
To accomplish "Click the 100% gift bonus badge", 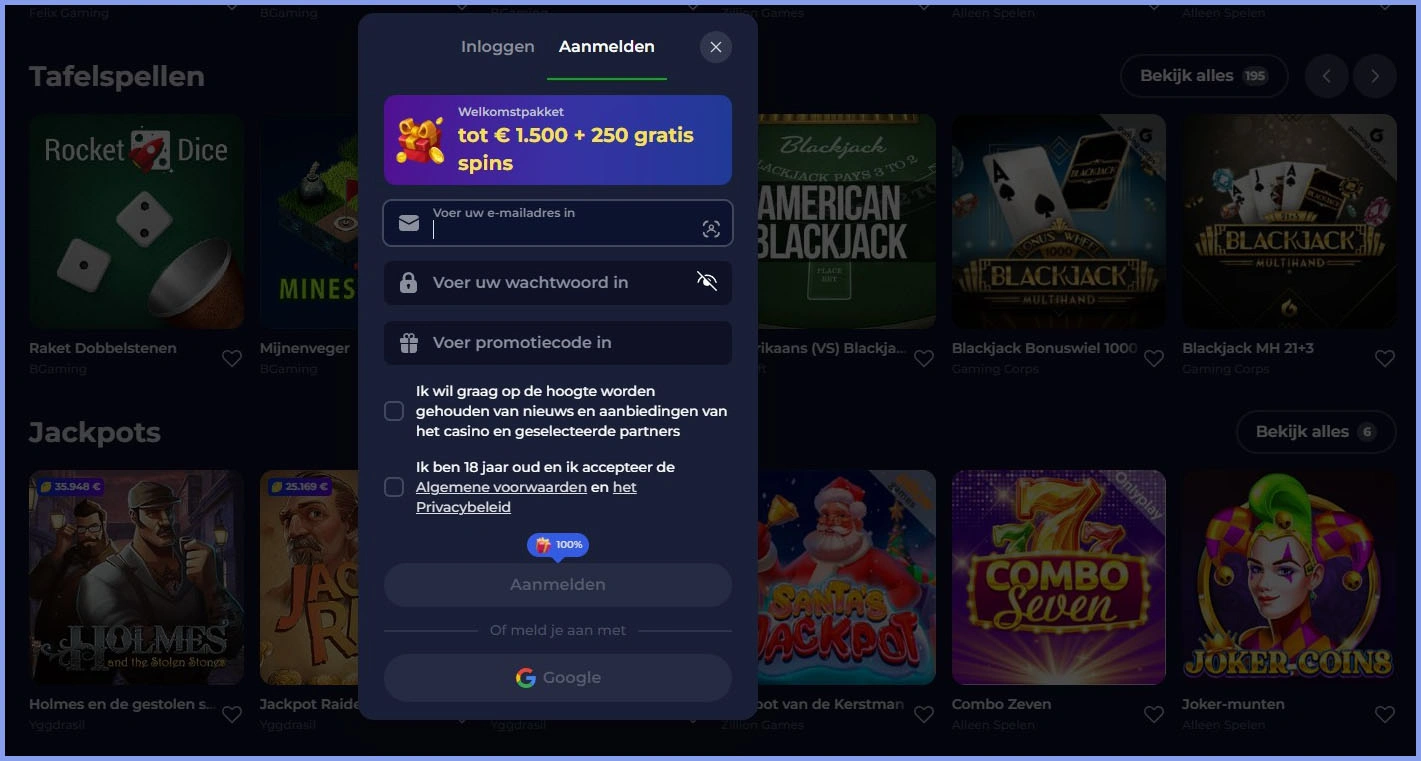I will point(558,545).
